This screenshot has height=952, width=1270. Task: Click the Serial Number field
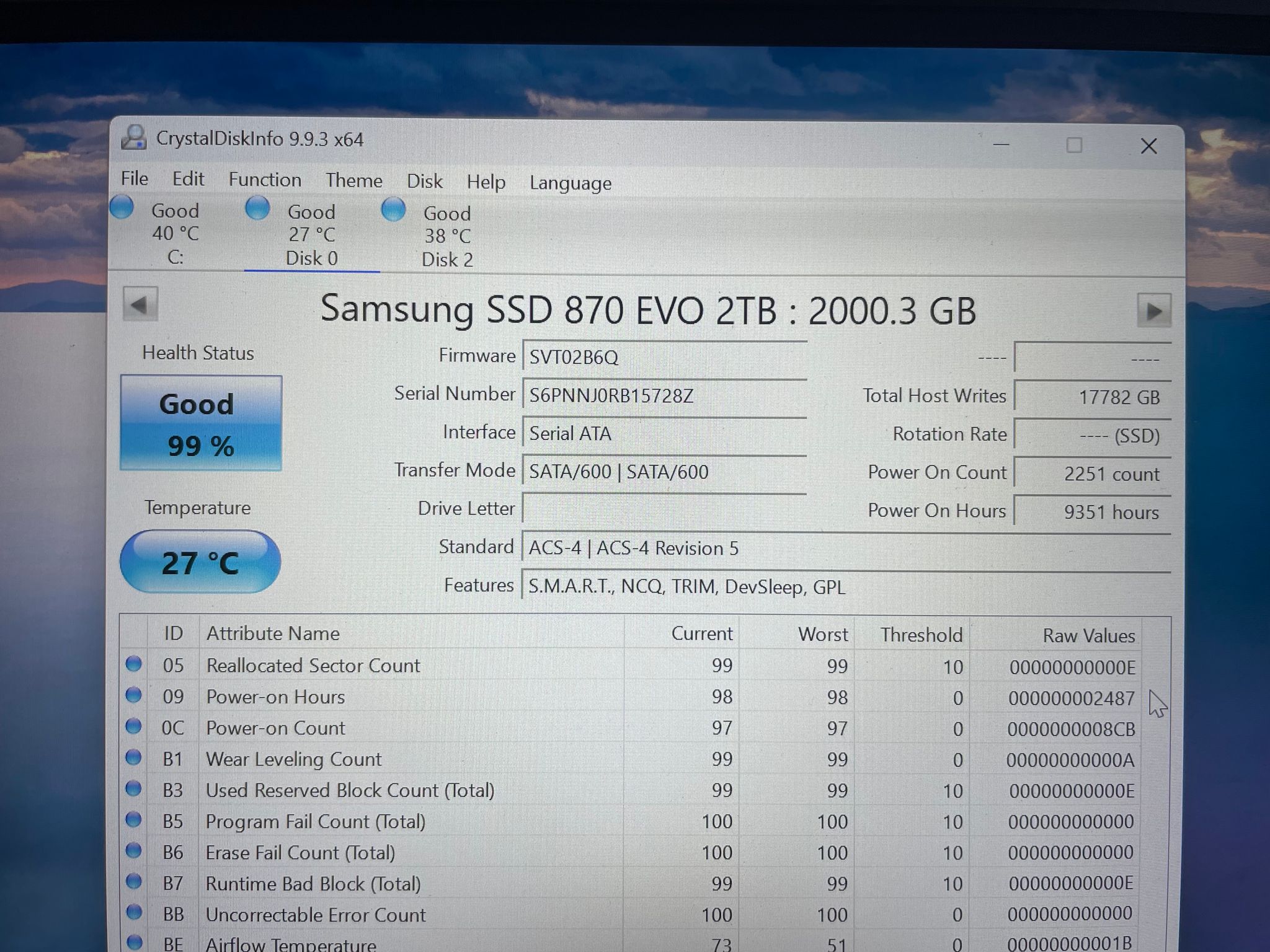664,395
